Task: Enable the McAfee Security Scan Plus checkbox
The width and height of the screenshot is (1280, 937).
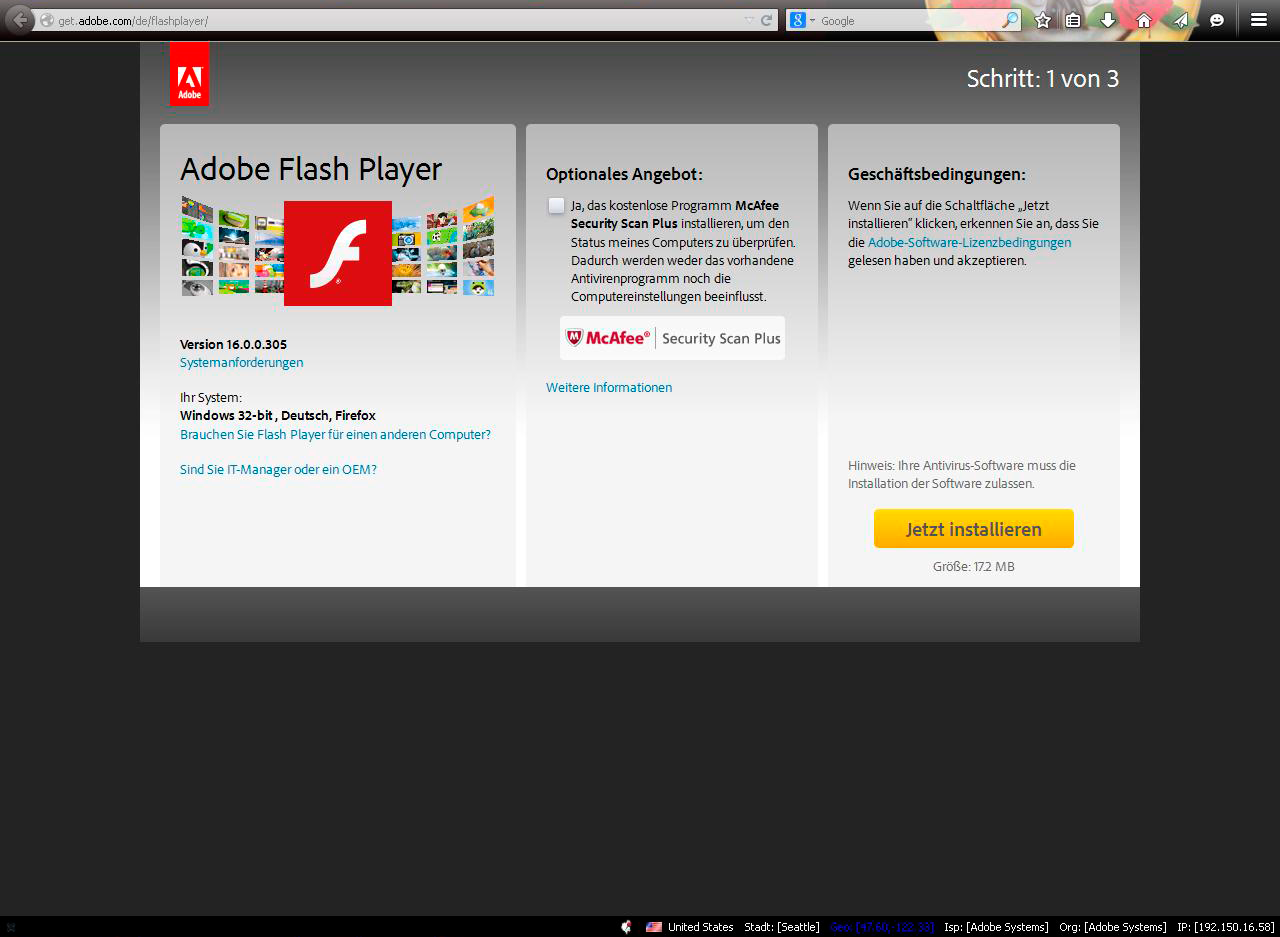Action: [556, 206]
